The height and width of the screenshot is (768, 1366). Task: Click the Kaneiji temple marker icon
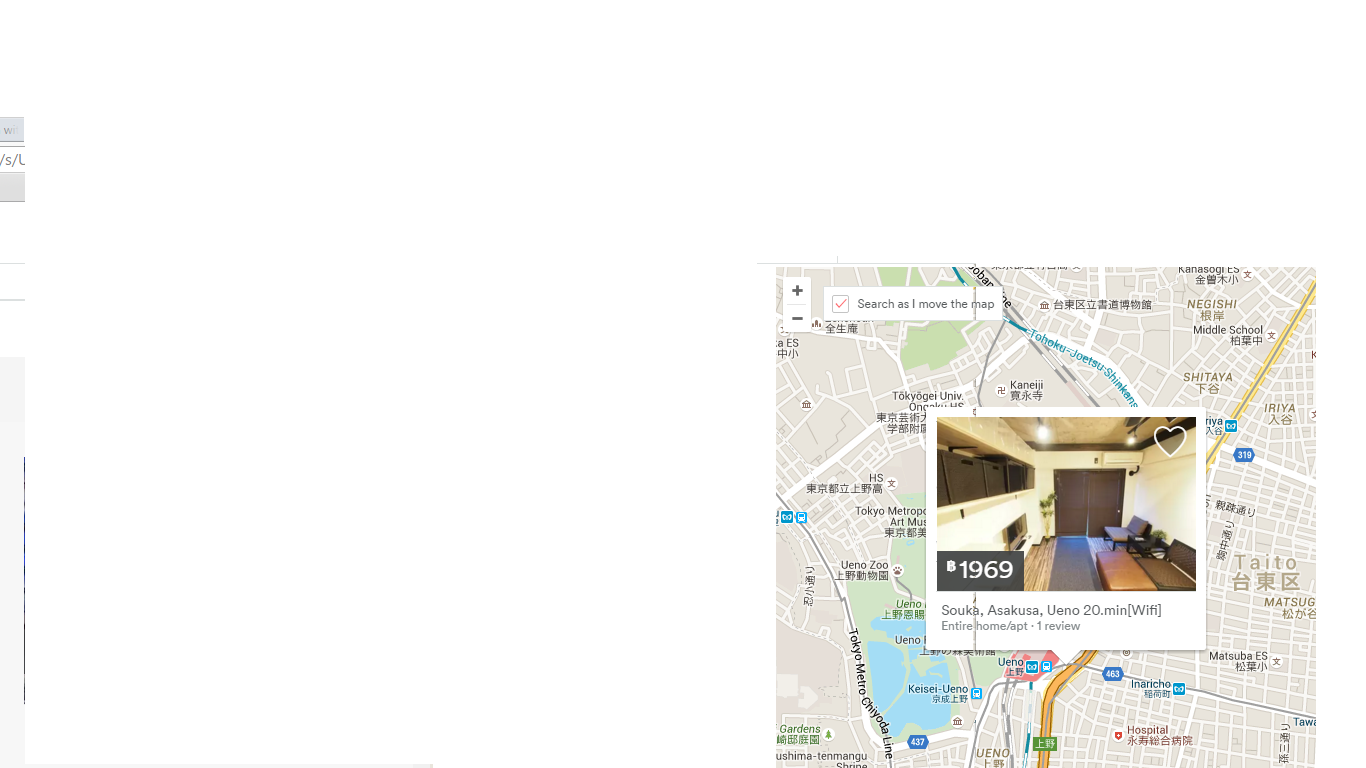(1001, 390)
